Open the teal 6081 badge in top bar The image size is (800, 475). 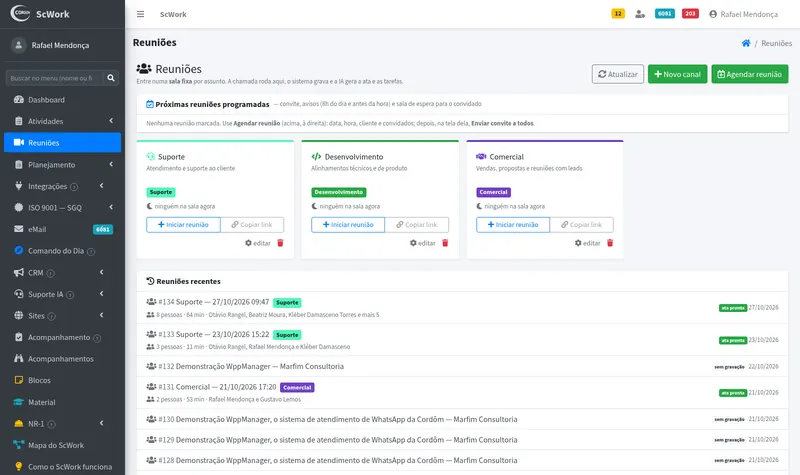[664, 14]
